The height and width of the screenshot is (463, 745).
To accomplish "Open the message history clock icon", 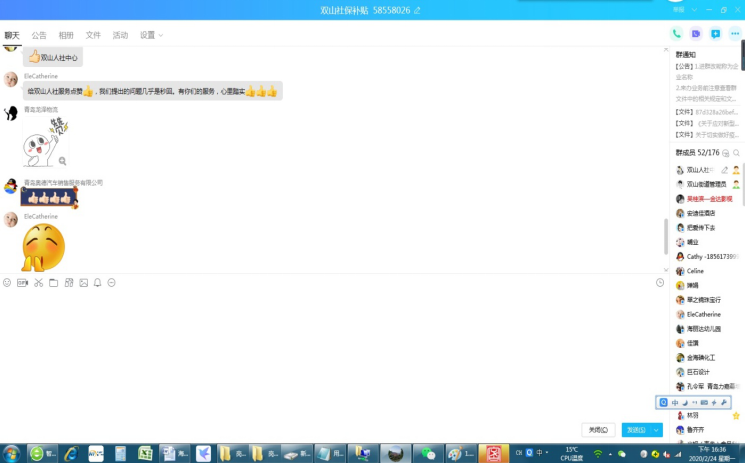I will [660, 283].
